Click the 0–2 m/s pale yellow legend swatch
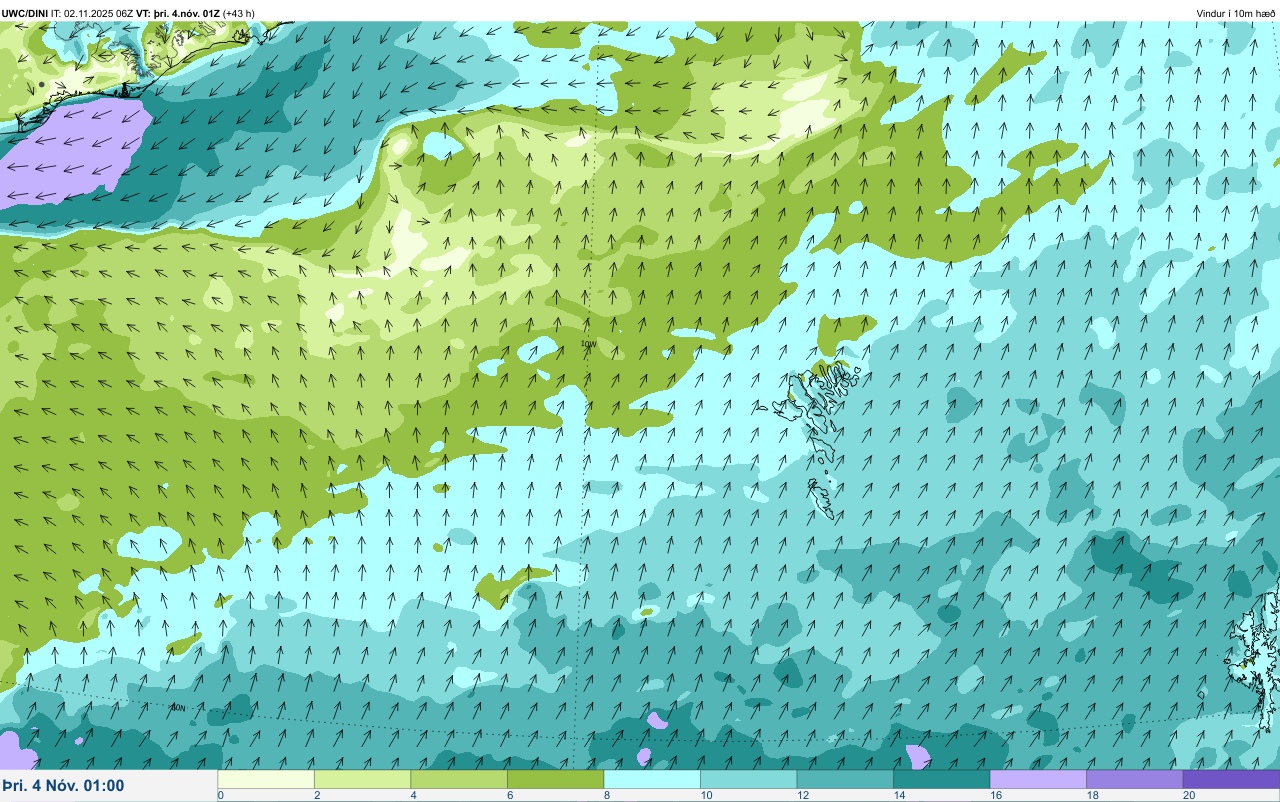This screenshot has height=802, width=1280. coord(266,779)
